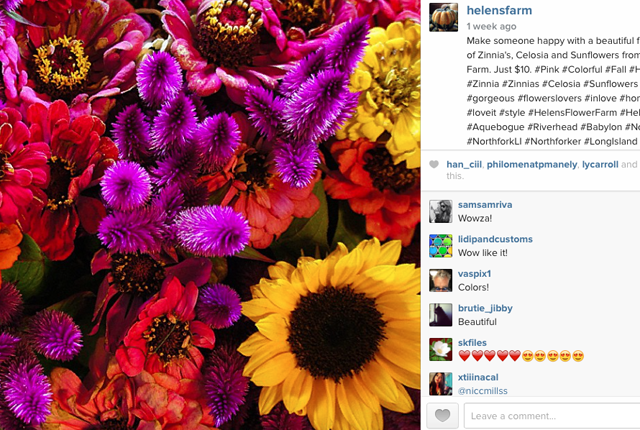Screen dimensions: 640x430
Task: Open the helensfarm username link
Action: coord(499,10)
